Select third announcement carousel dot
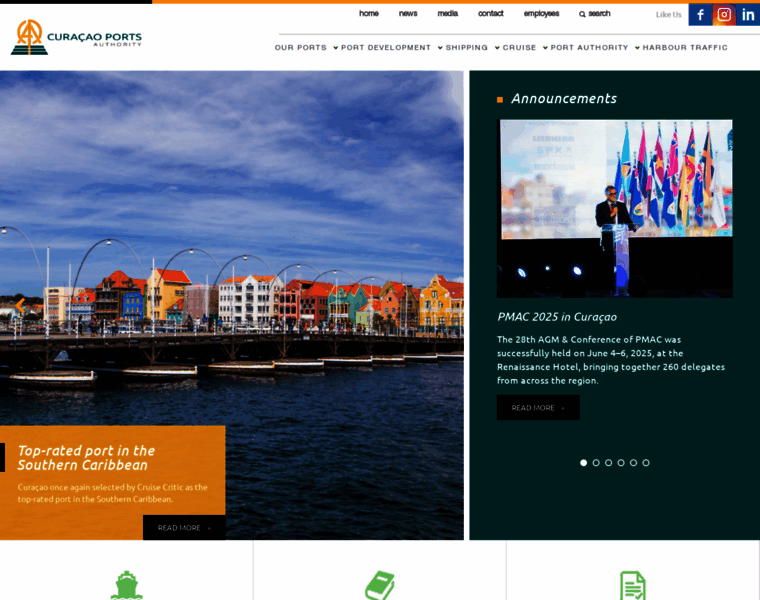 [x=608, y=463]
